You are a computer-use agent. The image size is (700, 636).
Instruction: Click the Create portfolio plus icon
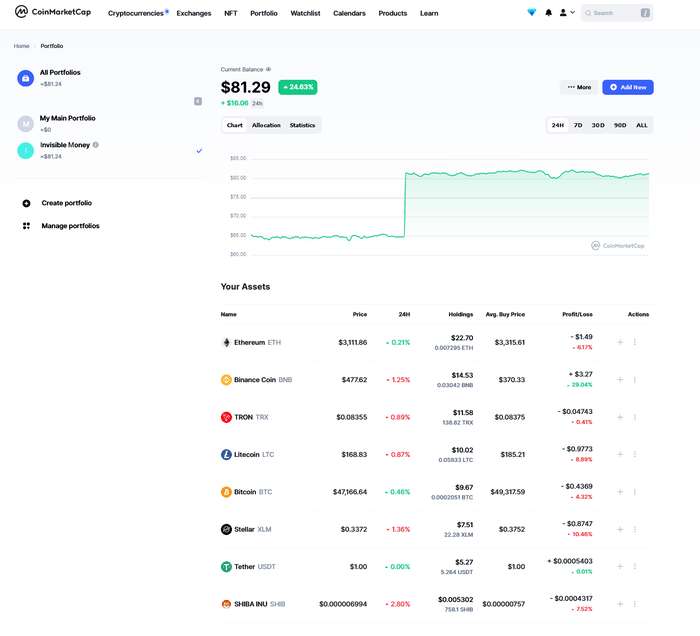(x=26, y=204)
